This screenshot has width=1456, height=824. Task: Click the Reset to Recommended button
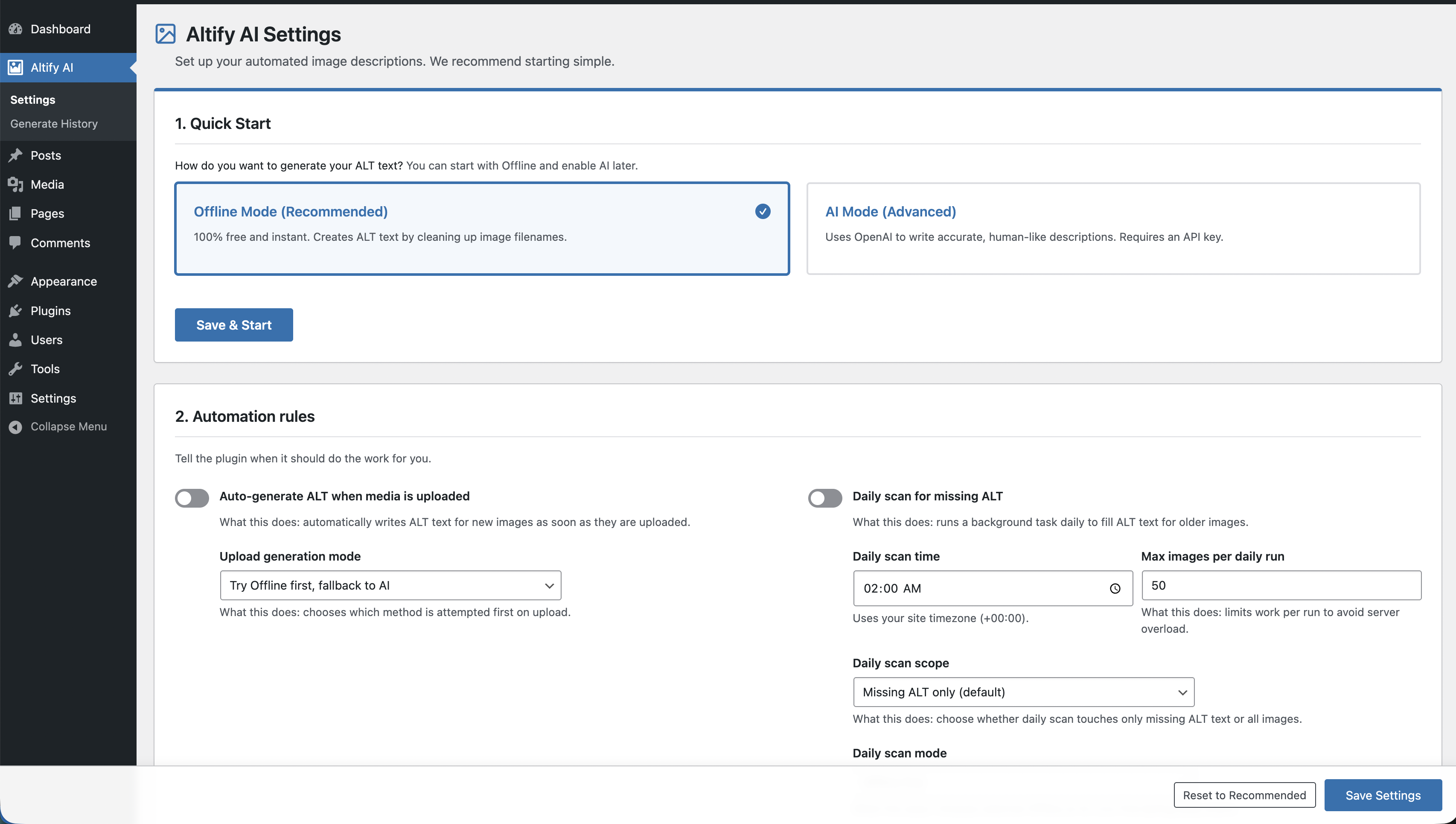(1244, 795)
